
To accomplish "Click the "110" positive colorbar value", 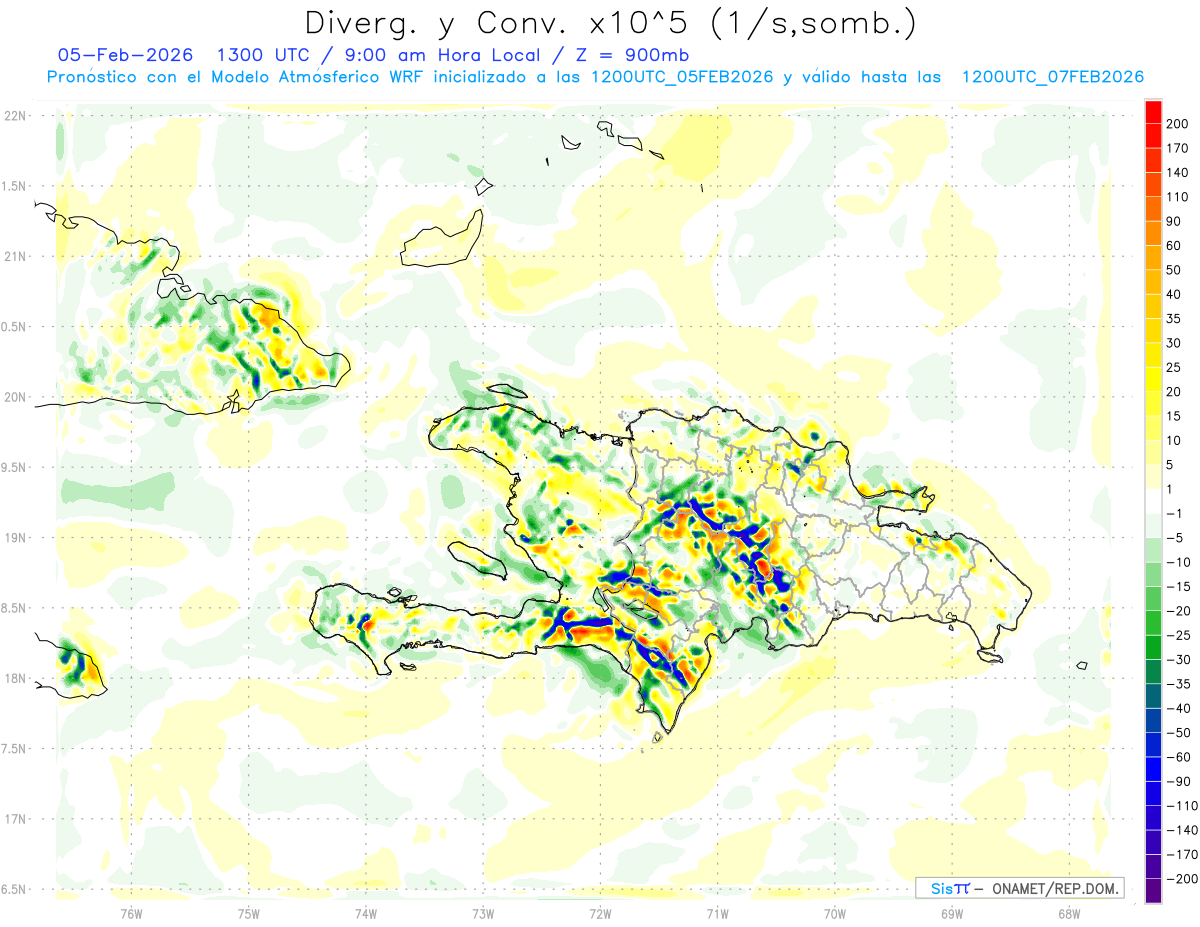I will 1178,197.
